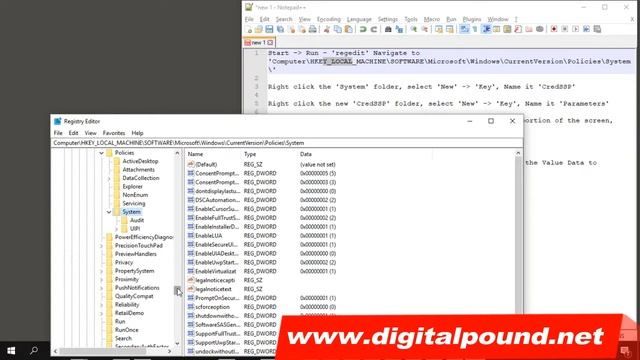
Task: Click the registry tree scrollbar down arrow
Action: (178, 344)
